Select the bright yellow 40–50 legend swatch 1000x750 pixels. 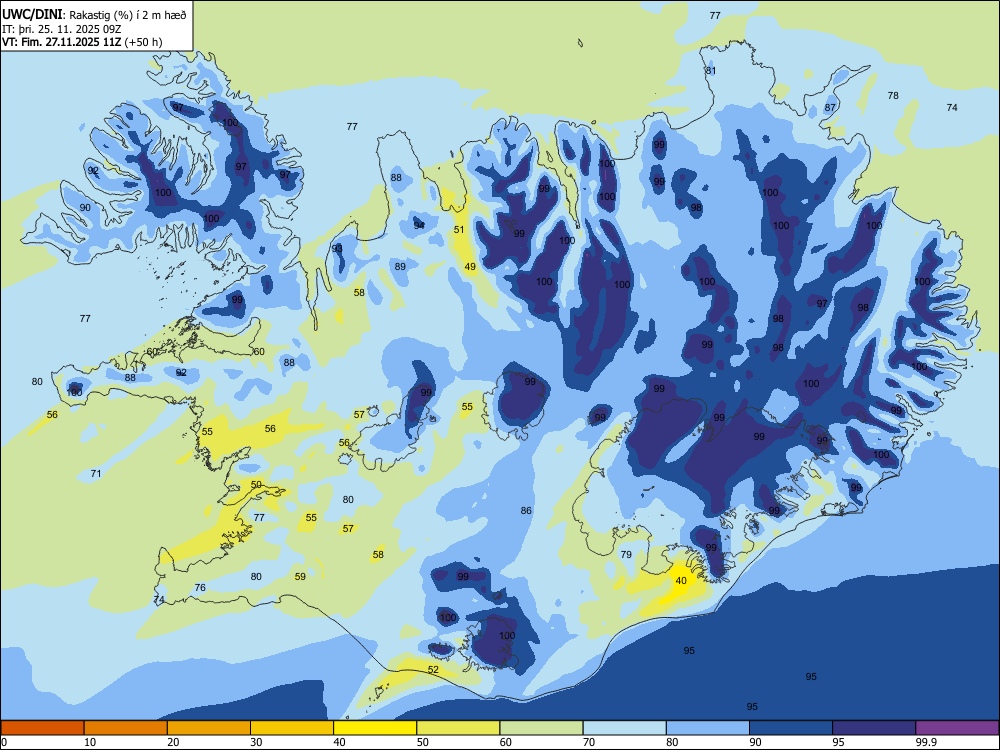(x=375, y=728)
